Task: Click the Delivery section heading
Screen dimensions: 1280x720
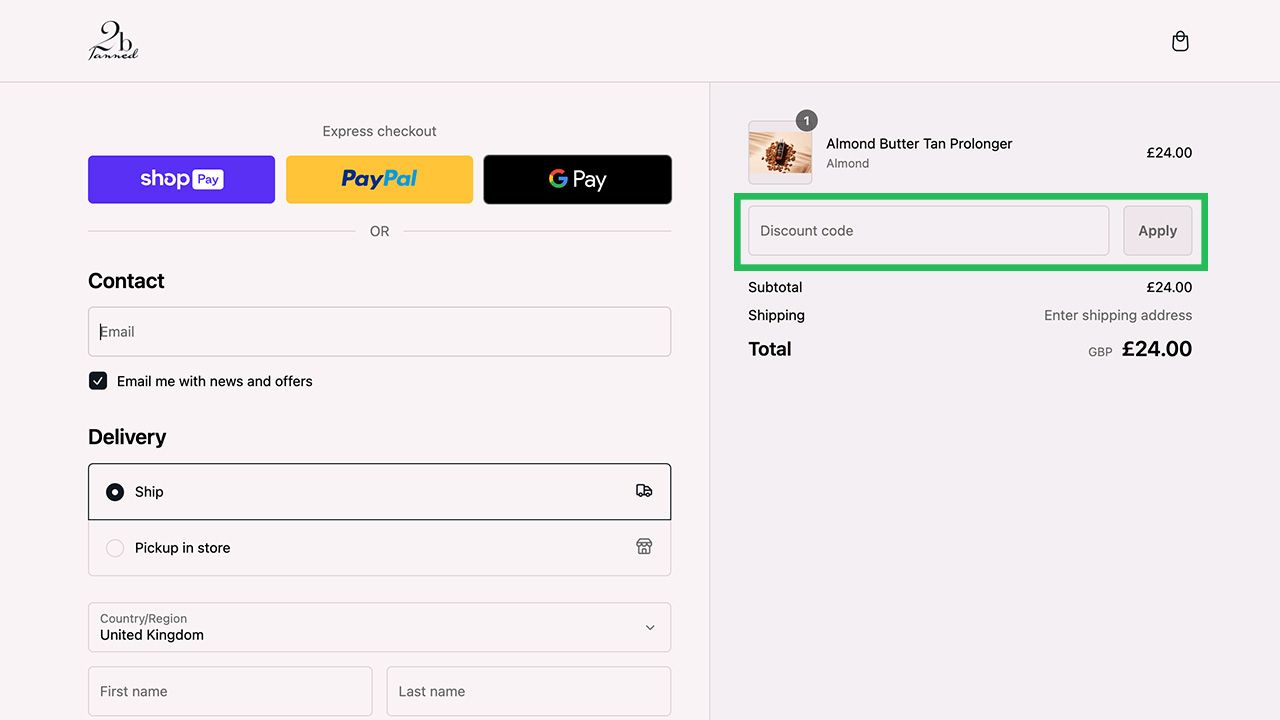Action: tap(127, 437)
